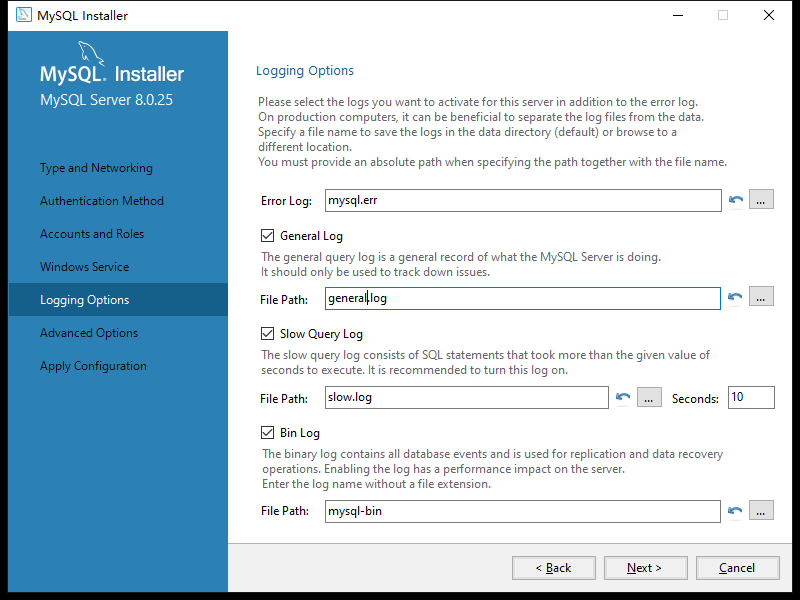Select Accounts and Roles step
Viewport: 800px width, 600px height.
[x=92, y=234]
